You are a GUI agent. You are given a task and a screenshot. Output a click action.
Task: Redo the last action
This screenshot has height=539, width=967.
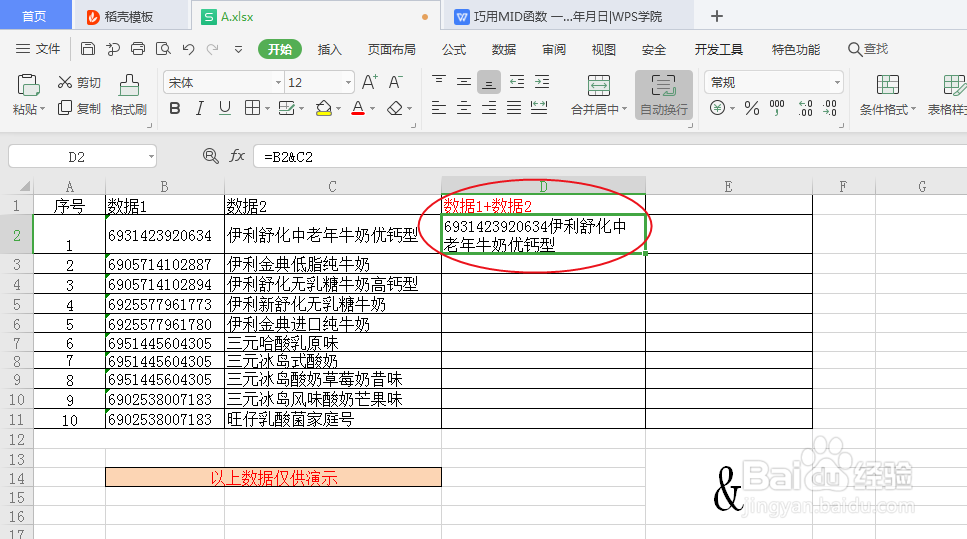(213, 49)
